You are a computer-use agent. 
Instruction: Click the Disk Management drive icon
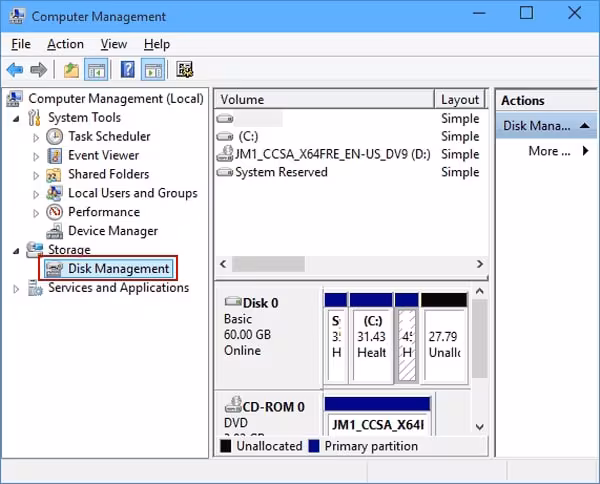[x=54, y=269]
